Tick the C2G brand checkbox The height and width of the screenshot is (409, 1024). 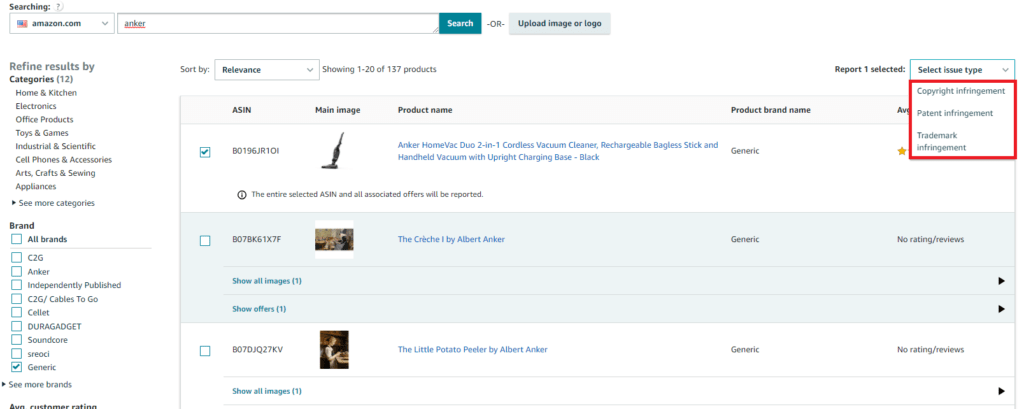pyautogui.click(x=17, y=257)
